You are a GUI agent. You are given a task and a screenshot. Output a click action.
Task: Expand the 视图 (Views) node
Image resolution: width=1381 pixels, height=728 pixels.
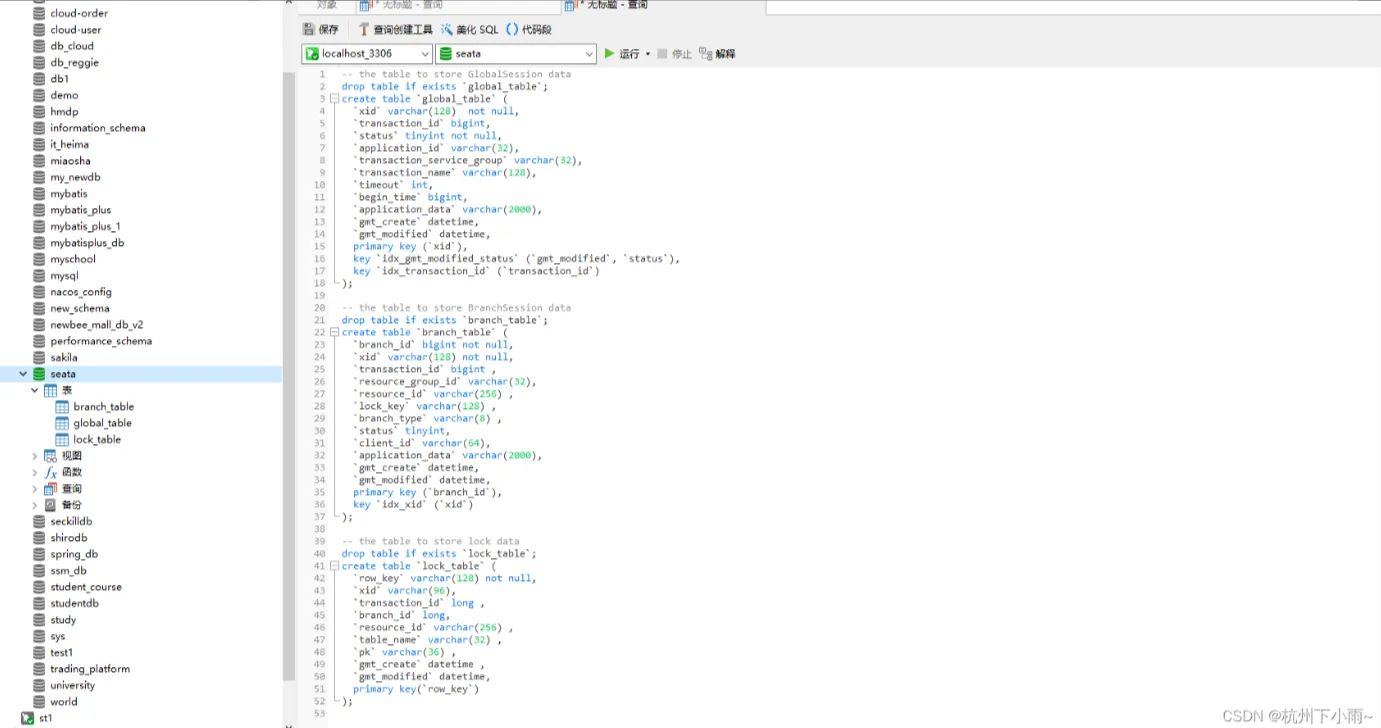pos(35,456)
